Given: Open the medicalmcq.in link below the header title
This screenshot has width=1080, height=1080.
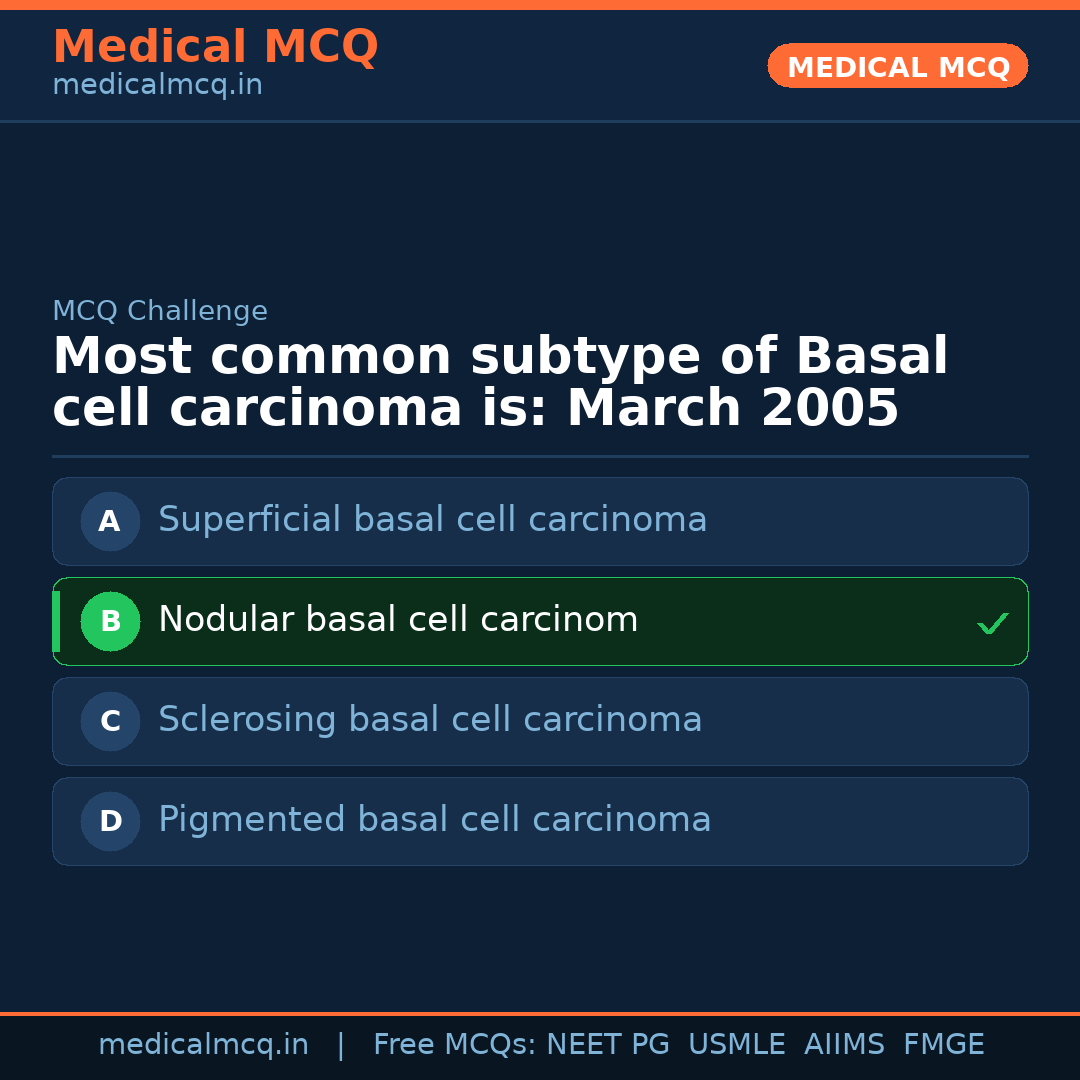Looking at the screenshot, I should click(x=157, y=86).
